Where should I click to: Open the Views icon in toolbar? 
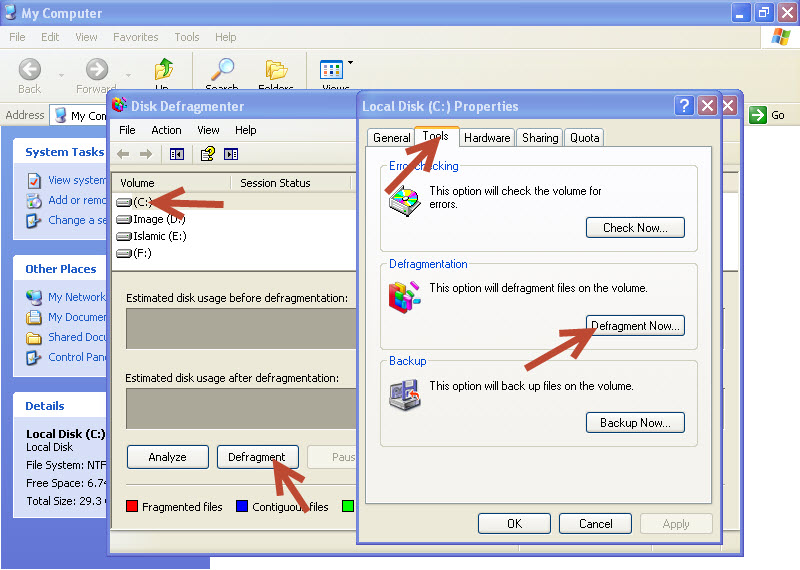331,69
